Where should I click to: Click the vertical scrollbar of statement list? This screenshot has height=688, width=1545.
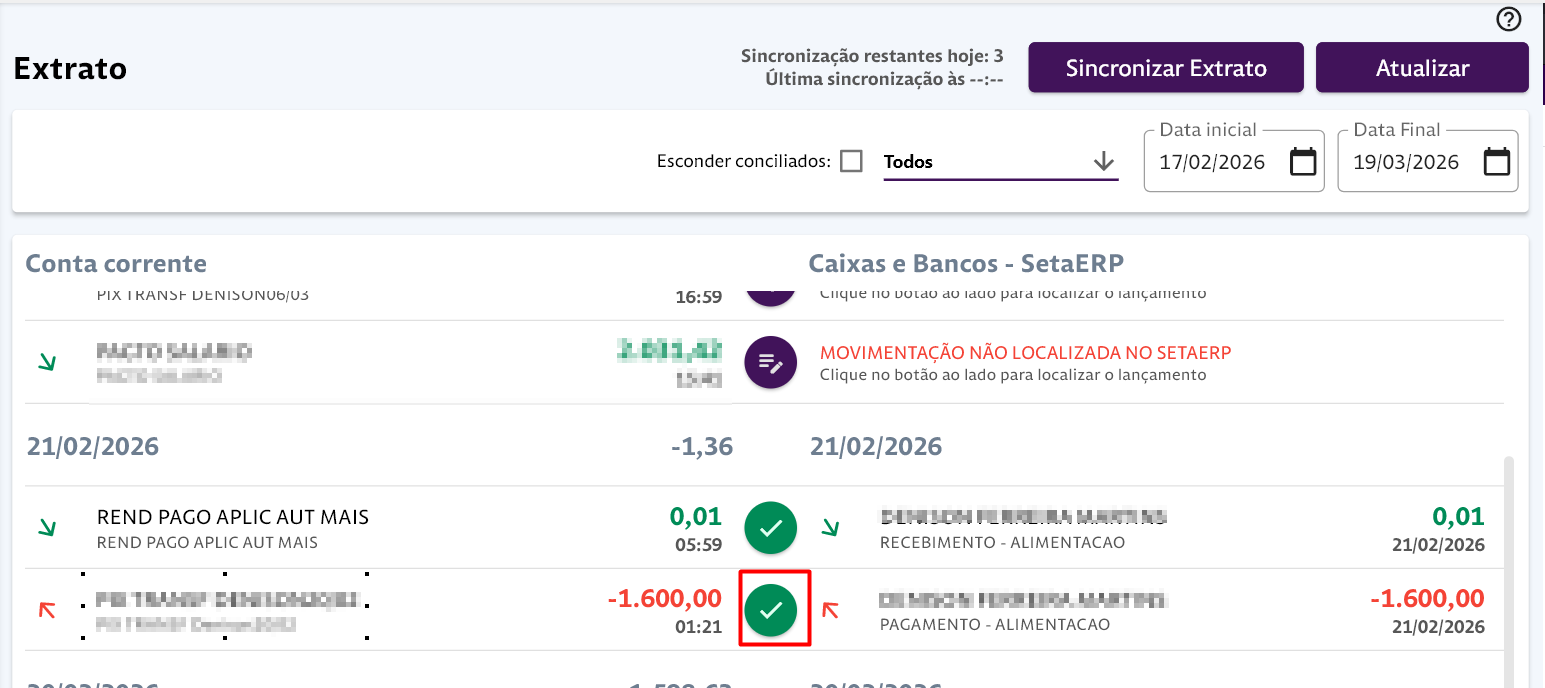coord(1510,570)
